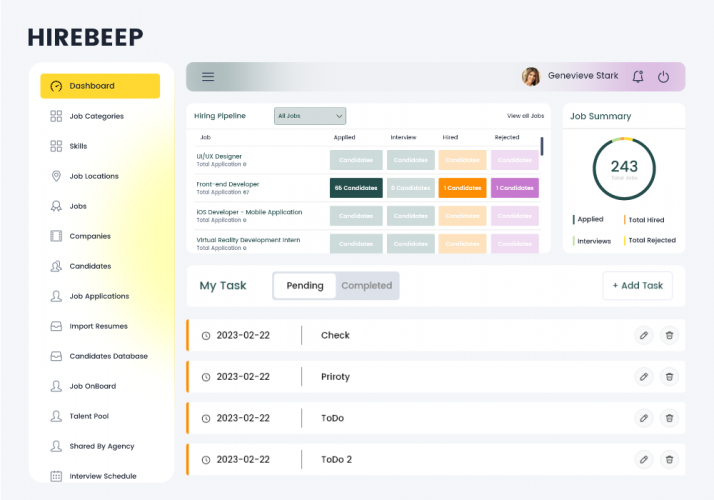Click Virtual Reality Development Intern job
714x500 pixels.
pyautogui.click(x=248, y=240)
